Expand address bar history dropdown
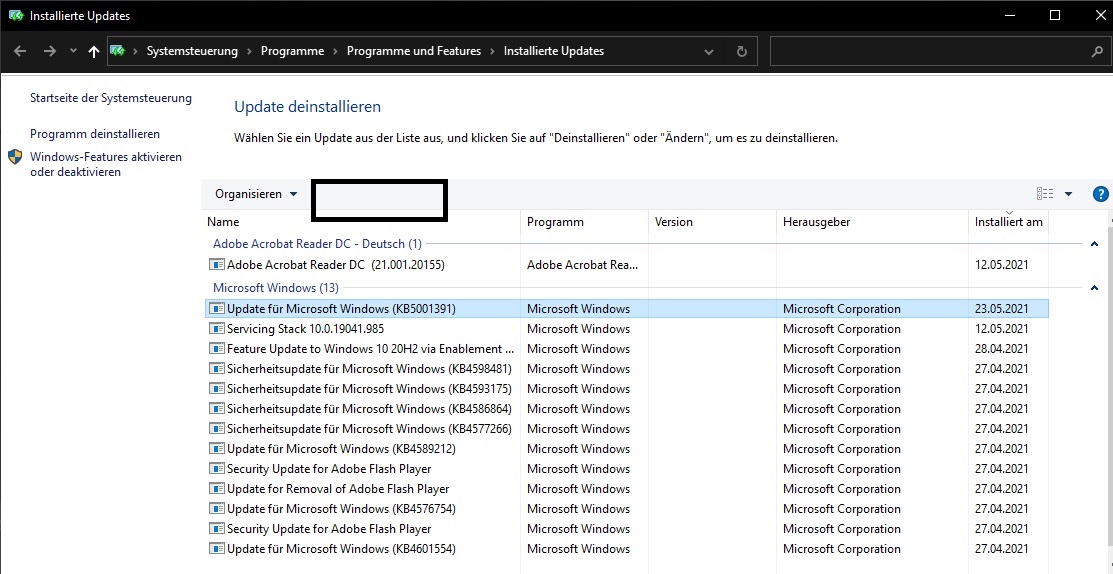The height and width of the screenshot is (574, 1113). pos(709,52)
